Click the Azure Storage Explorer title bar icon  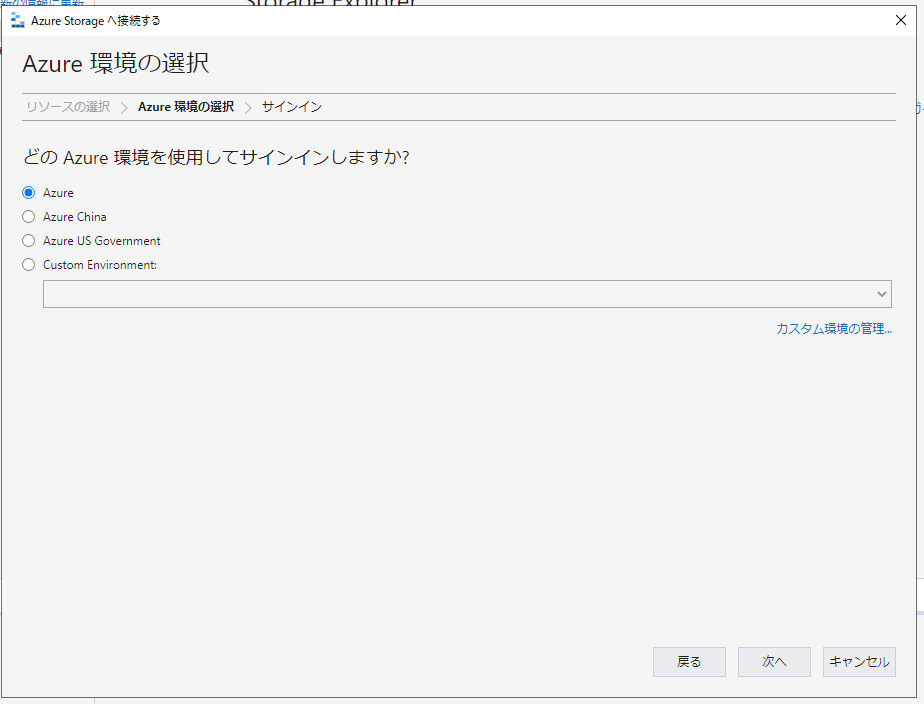[x=17, y=19]
